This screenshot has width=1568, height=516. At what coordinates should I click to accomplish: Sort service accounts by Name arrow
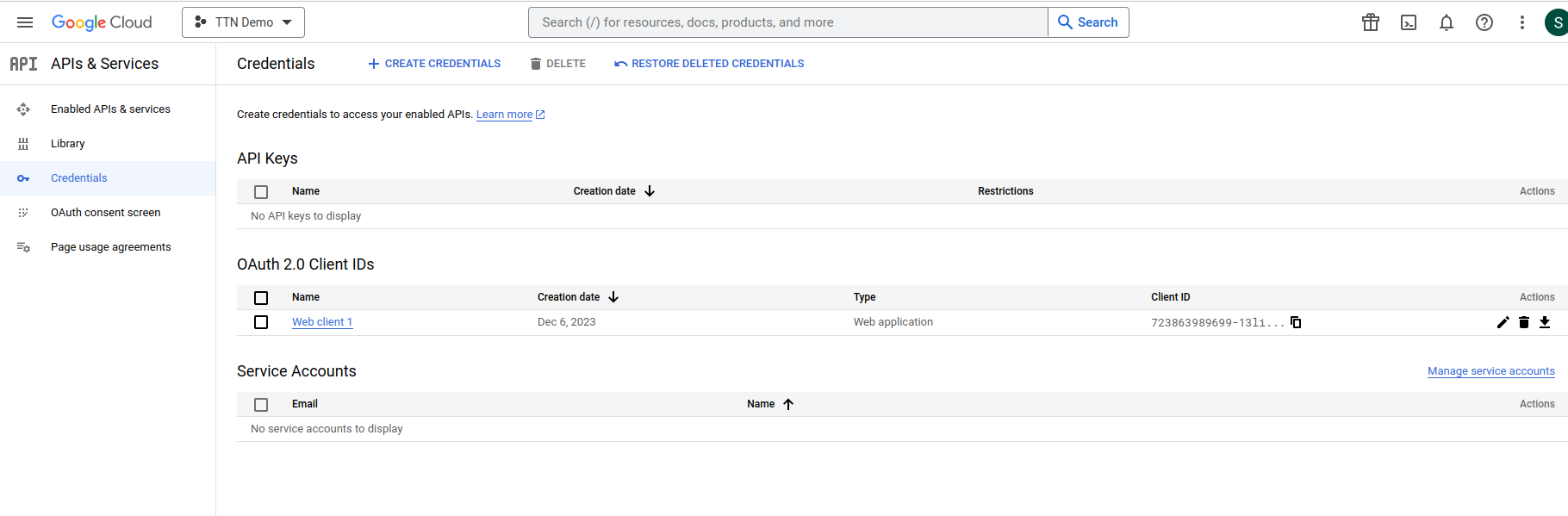click(x=788, y=404)
